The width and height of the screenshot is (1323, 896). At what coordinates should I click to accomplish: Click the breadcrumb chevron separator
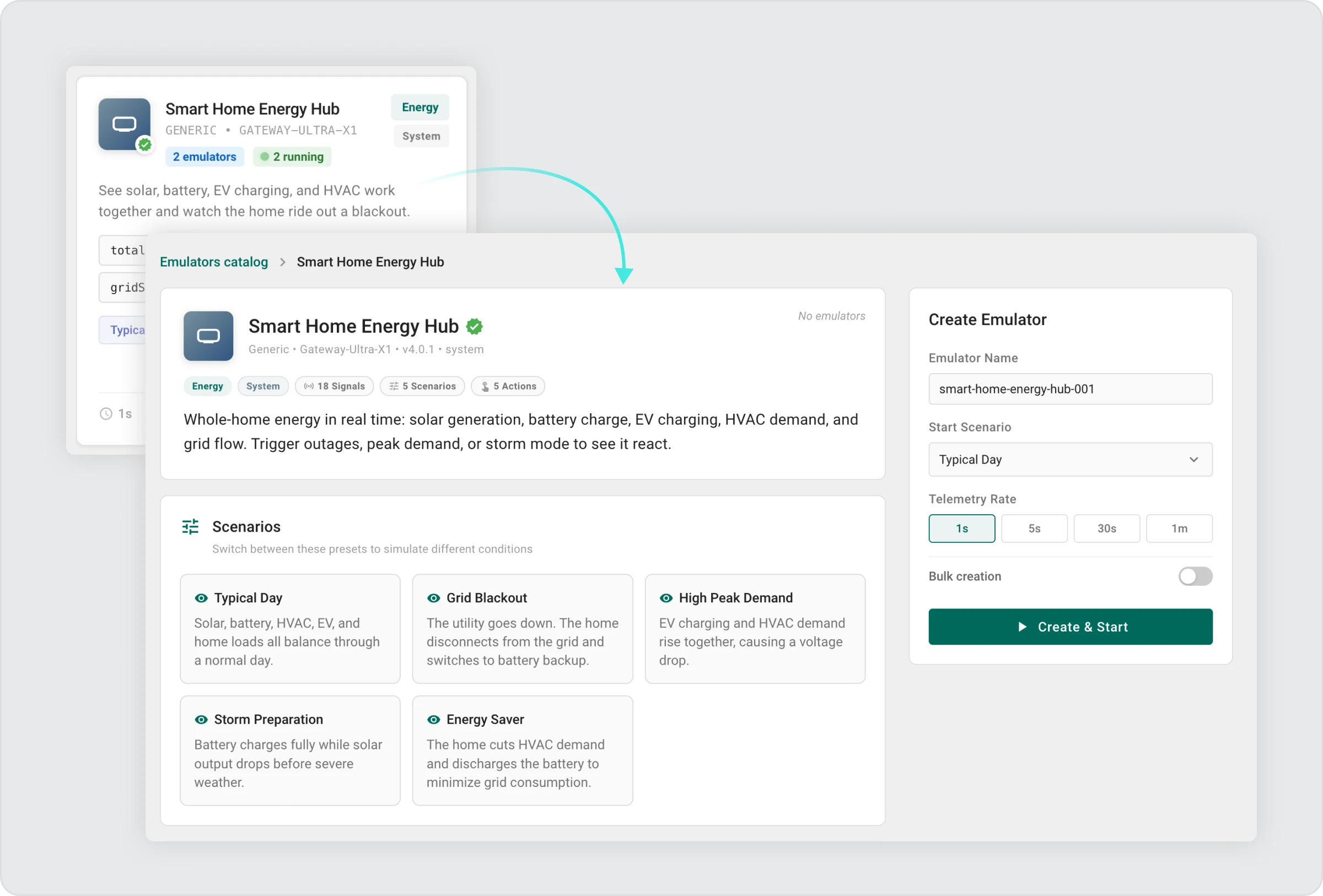click(x=282, y=262)
